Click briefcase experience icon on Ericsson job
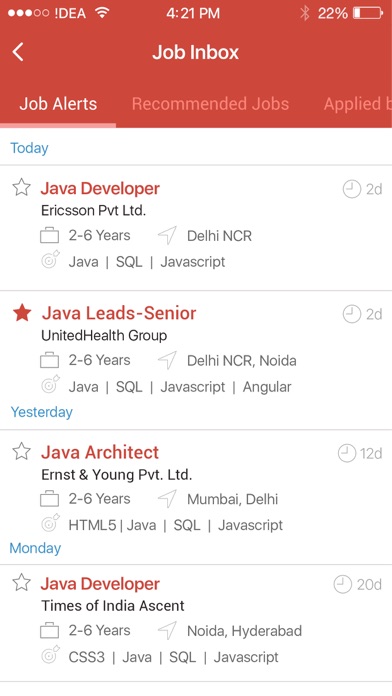Image resolution: width=392 pixels, height=696 pixels. [49, 236]
